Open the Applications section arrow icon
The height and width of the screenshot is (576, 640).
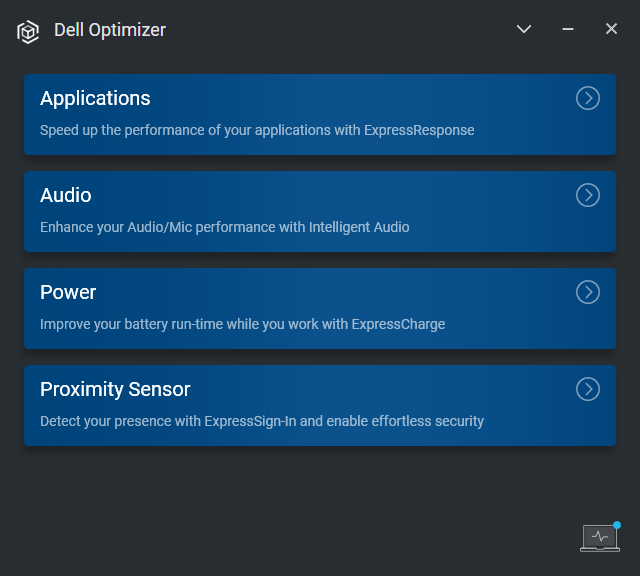coord(588,98)
